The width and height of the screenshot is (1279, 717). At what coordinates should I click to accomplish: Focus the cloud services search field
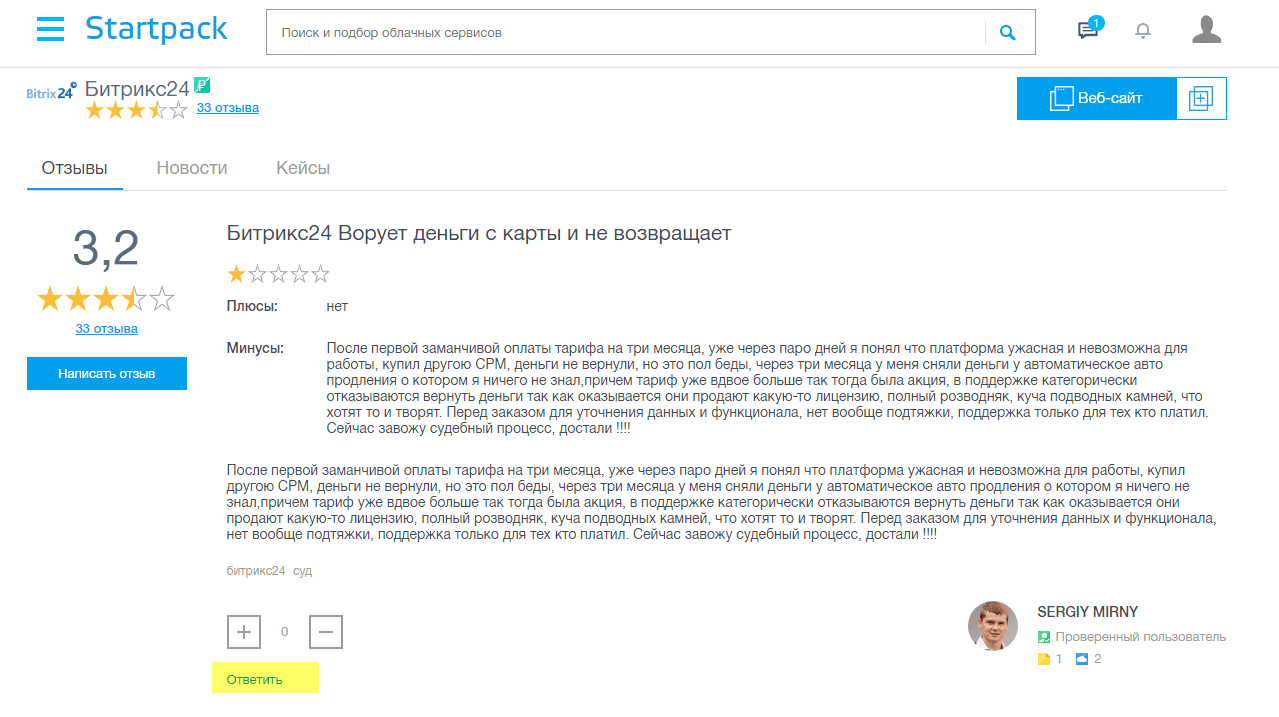[626, 33]
